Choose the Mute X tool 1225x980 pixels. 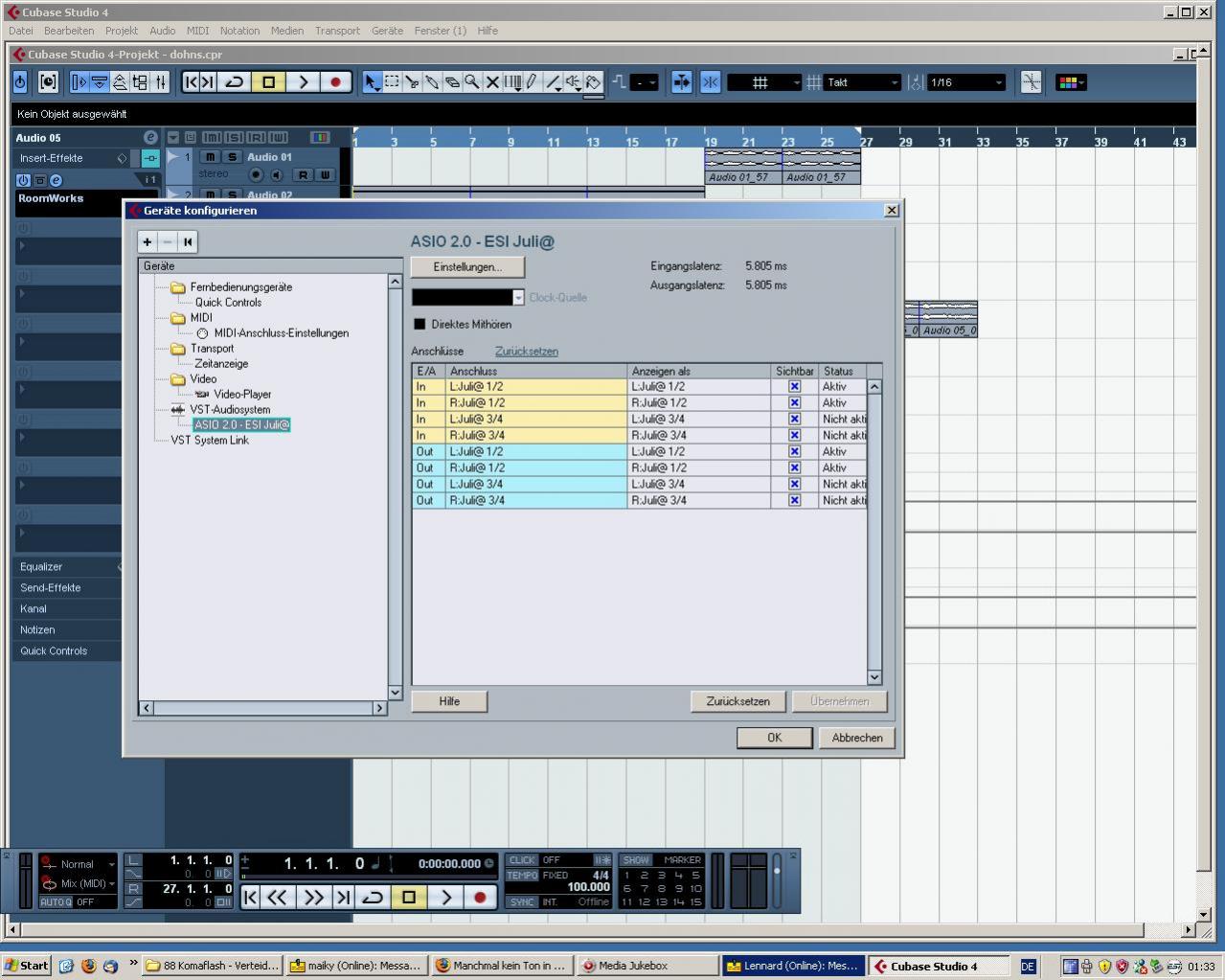492,82
